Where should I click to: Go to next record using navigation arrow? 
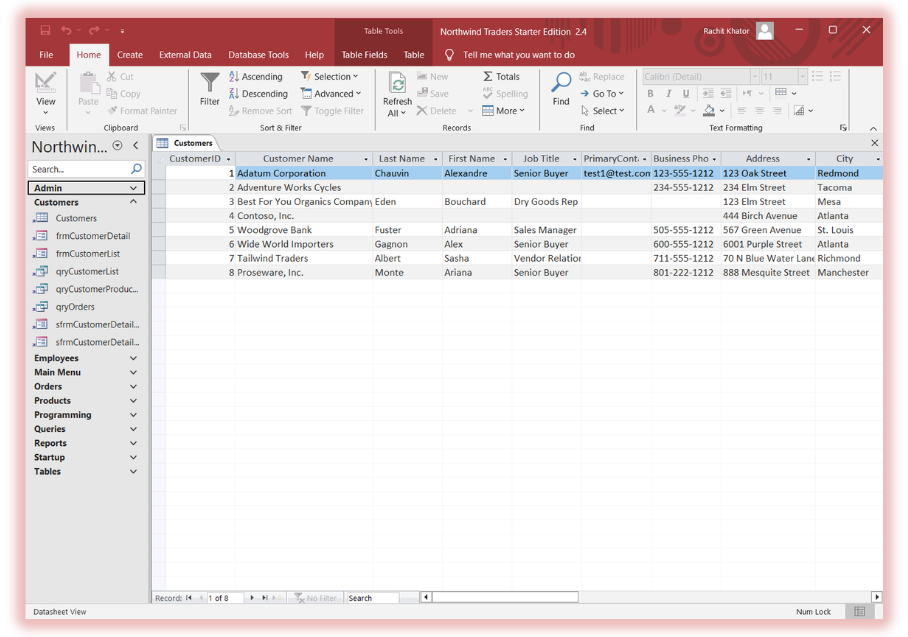(252, 598)
